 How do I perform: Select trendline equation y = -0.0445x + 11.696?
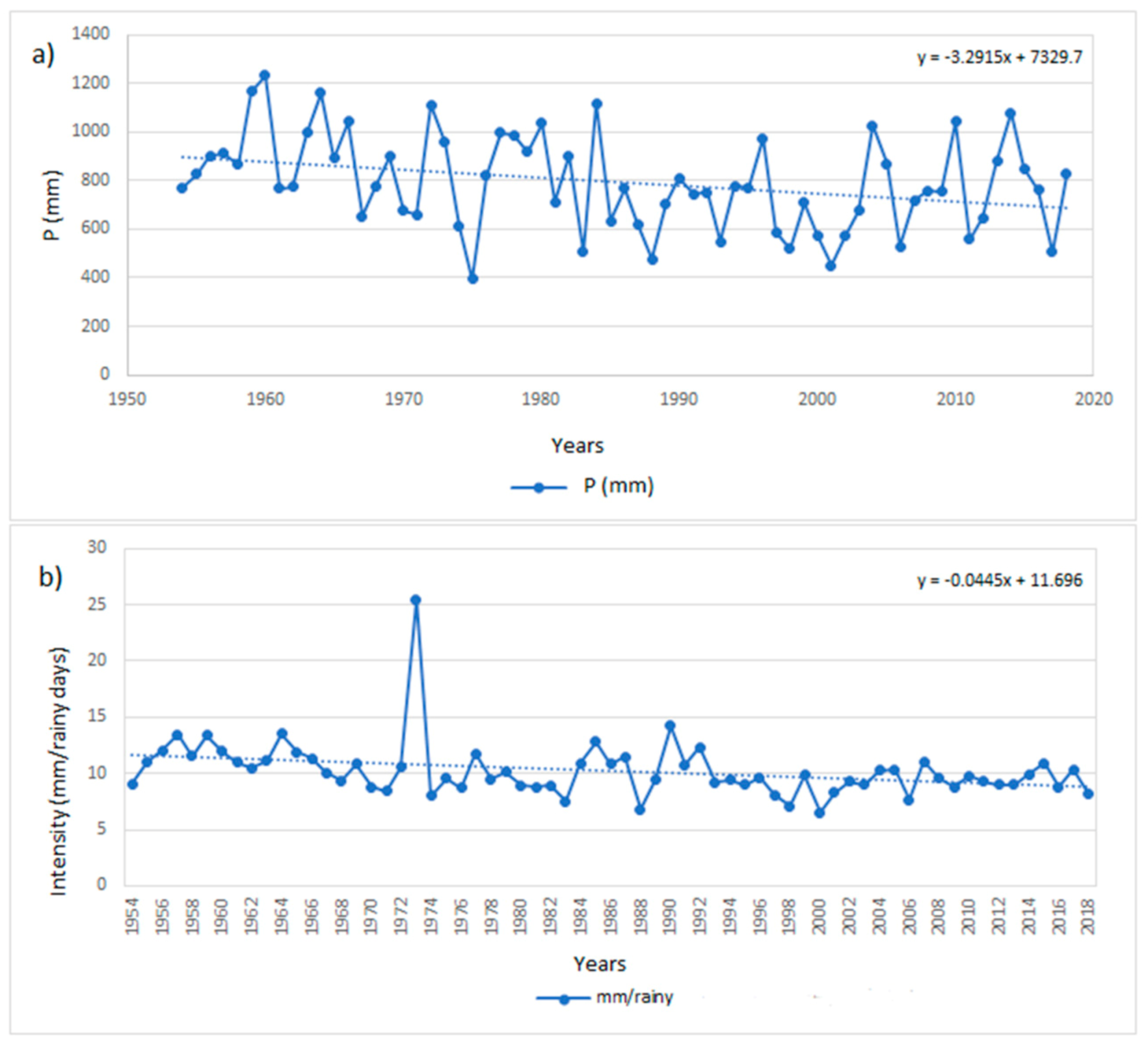coord(999,579)
